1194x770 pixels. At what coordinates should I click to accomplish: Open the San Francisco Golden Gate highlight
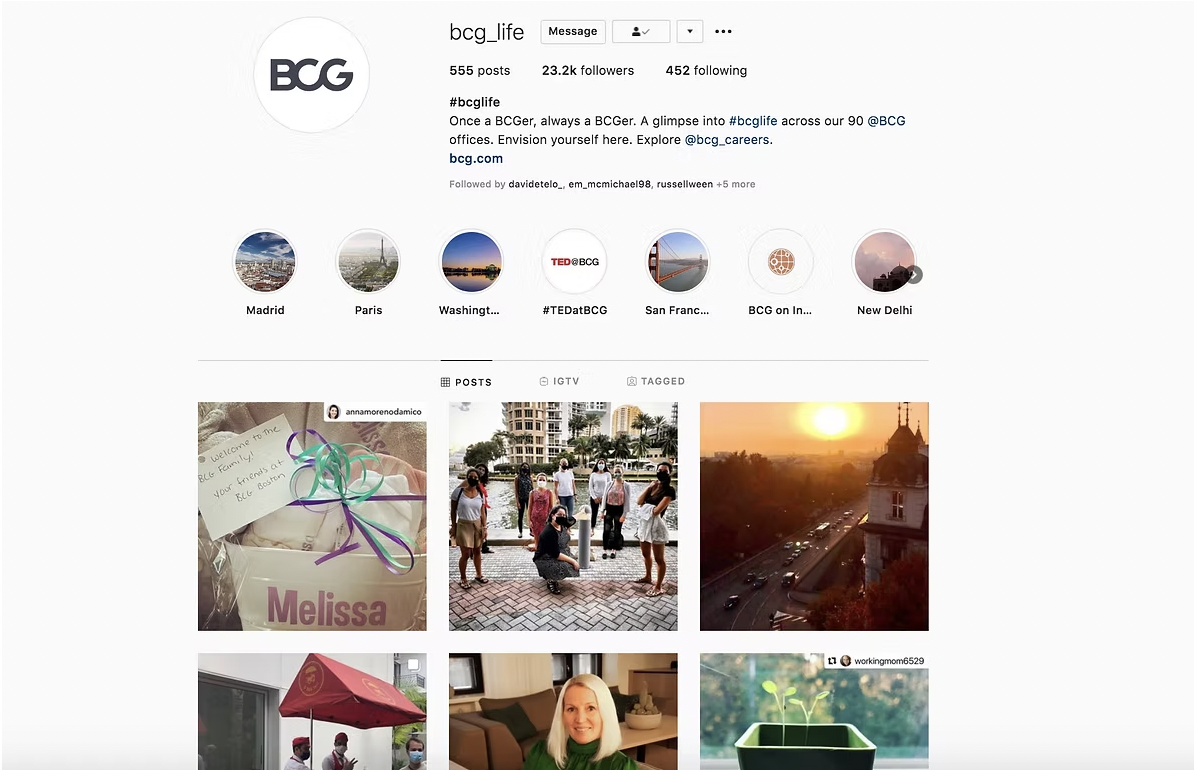click(677, 262)
